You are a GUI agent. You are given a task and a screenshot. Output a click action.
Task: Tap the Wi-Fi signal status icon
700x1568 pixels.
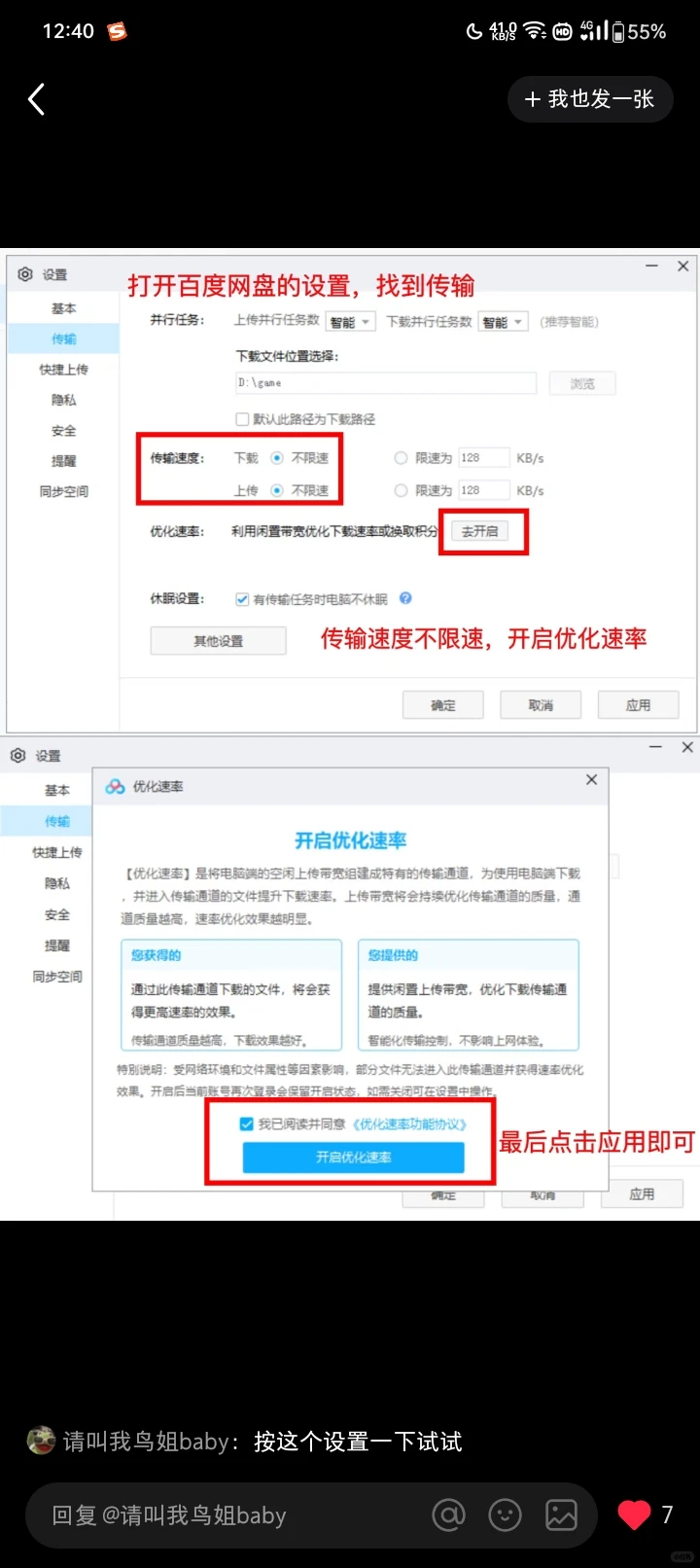tap(535, 31)
